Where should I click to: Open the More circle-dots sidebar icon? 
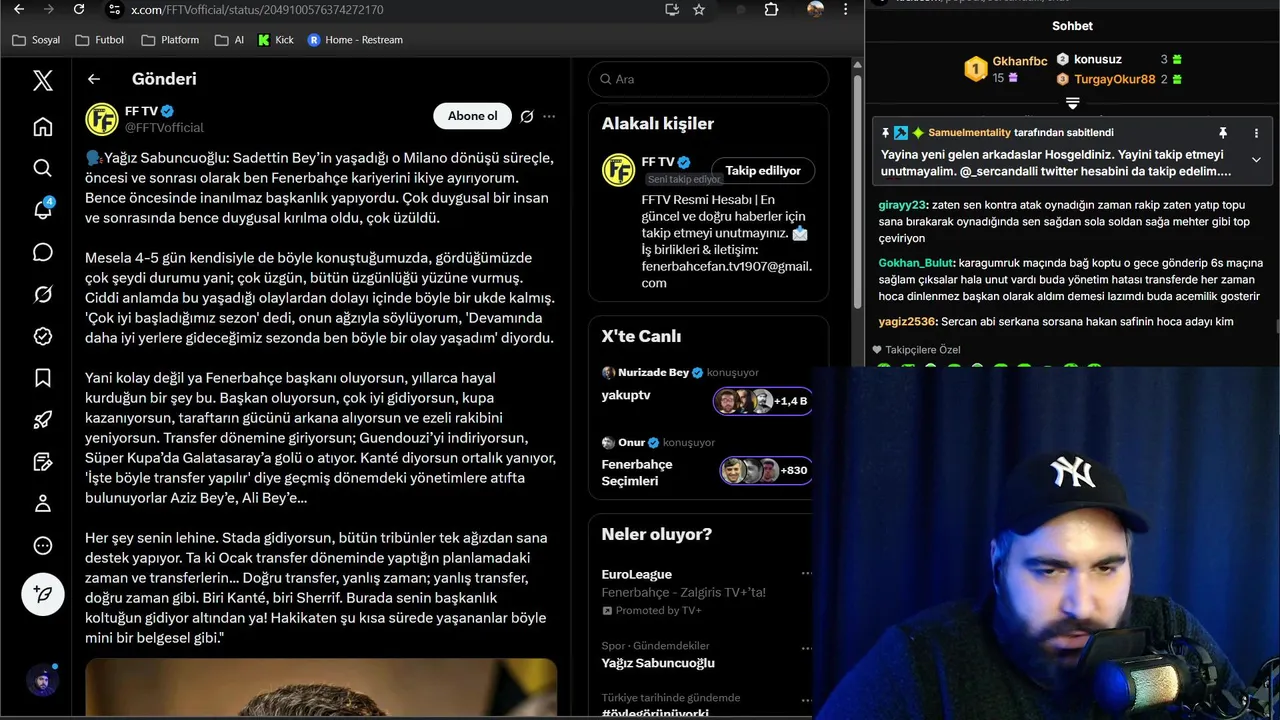tap(42, 546)
